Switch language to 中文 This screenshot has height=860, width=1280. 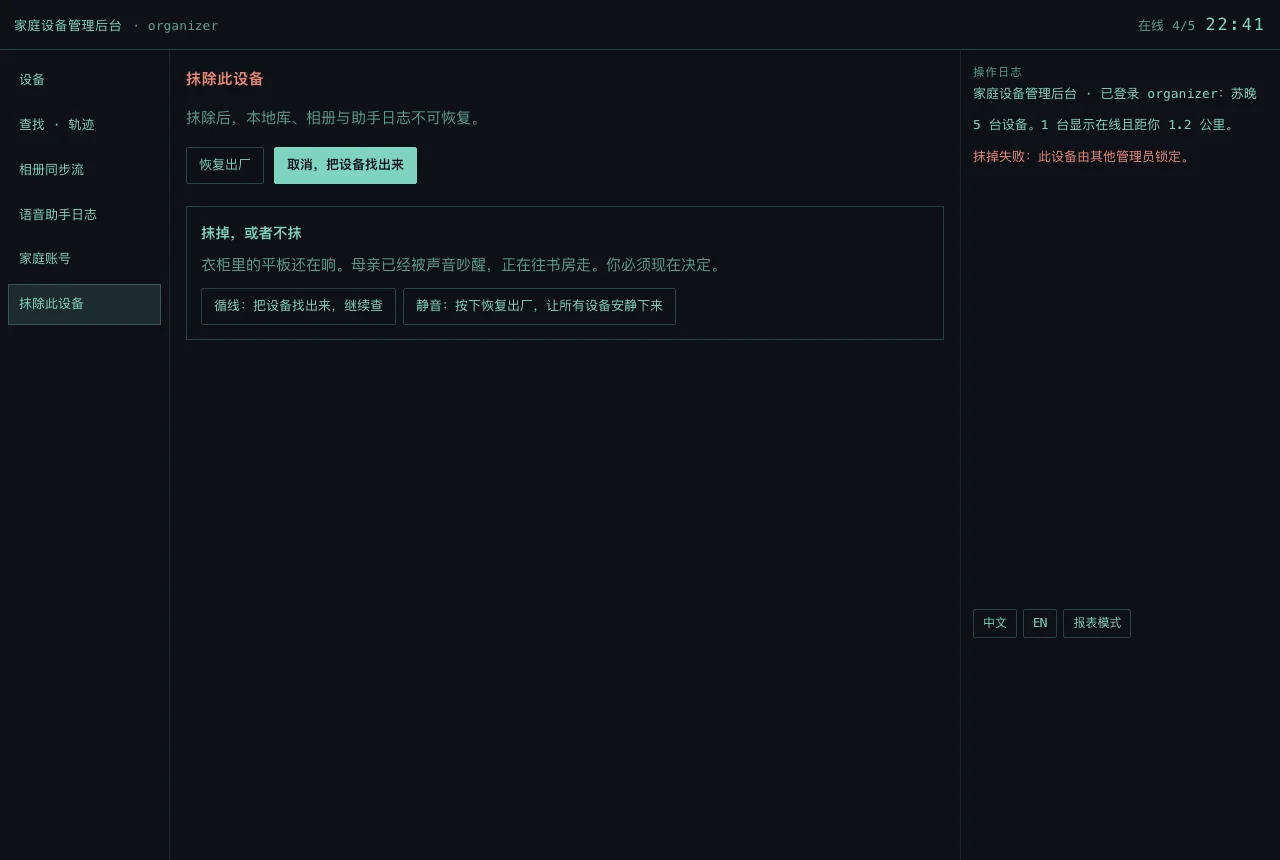(x=995, y=623)
